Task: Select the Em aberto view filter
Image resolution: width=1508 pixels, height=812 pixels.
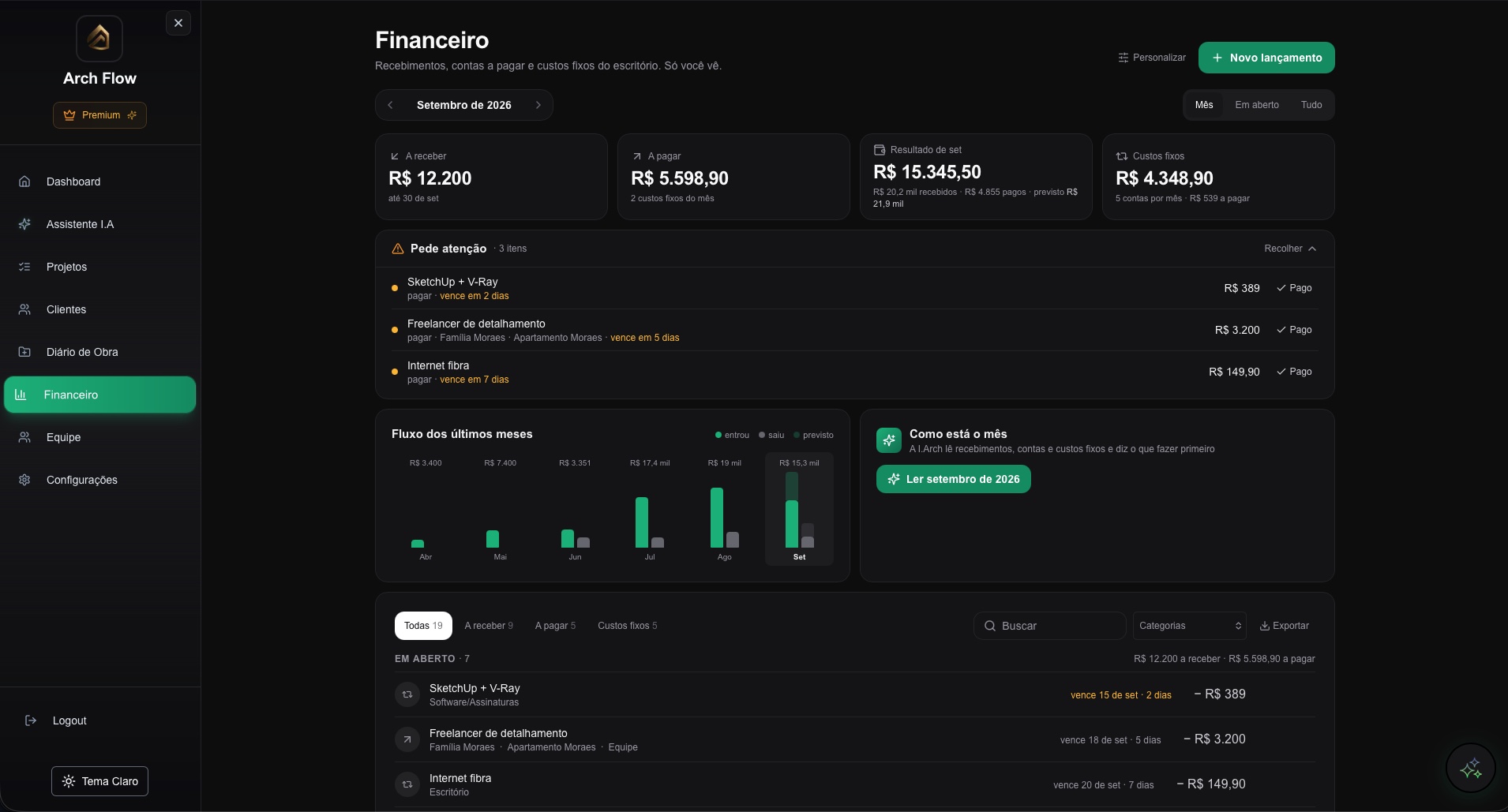Action: 1257,105
